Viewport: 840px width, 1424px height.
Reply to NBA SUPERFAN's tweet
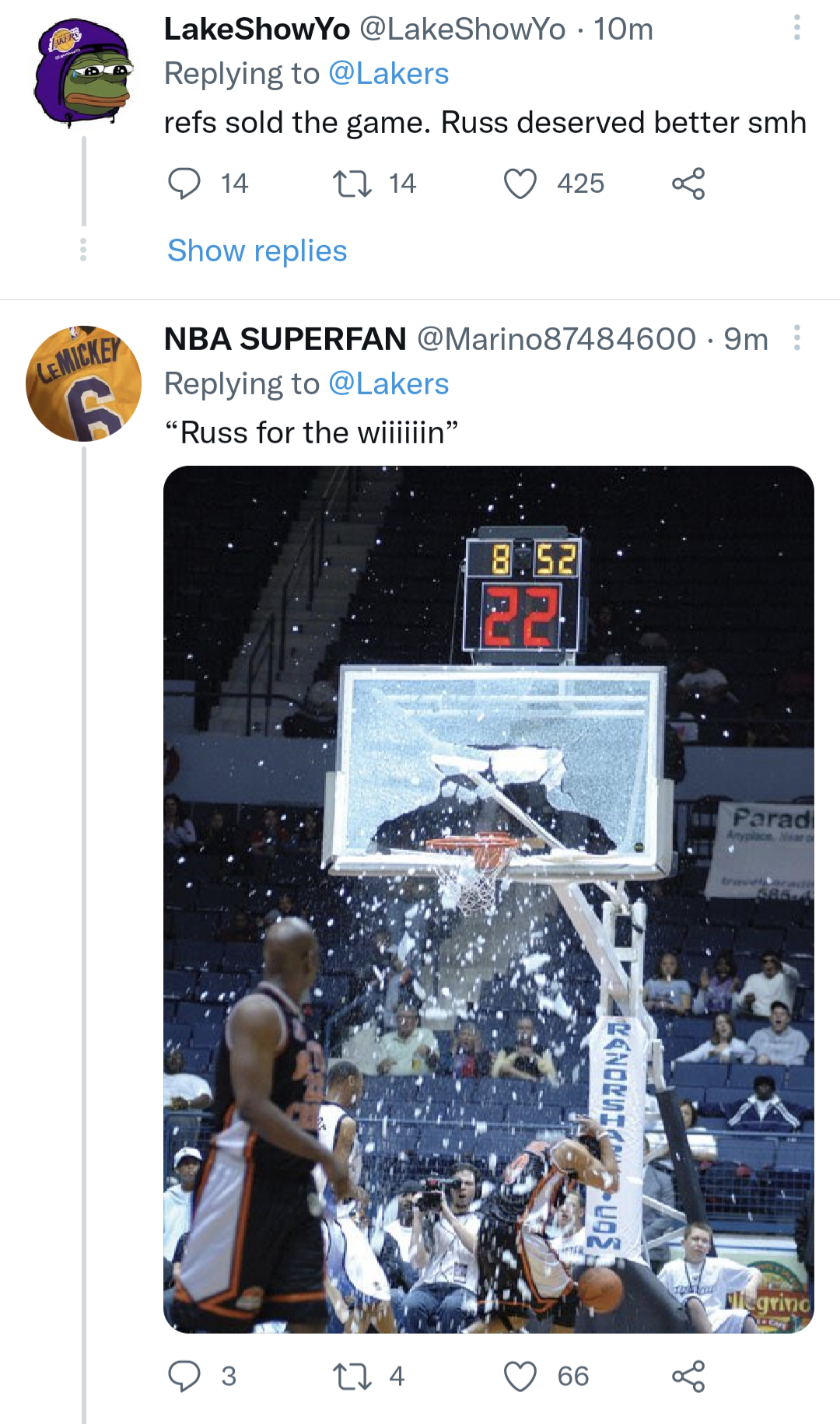[184, 1376]
